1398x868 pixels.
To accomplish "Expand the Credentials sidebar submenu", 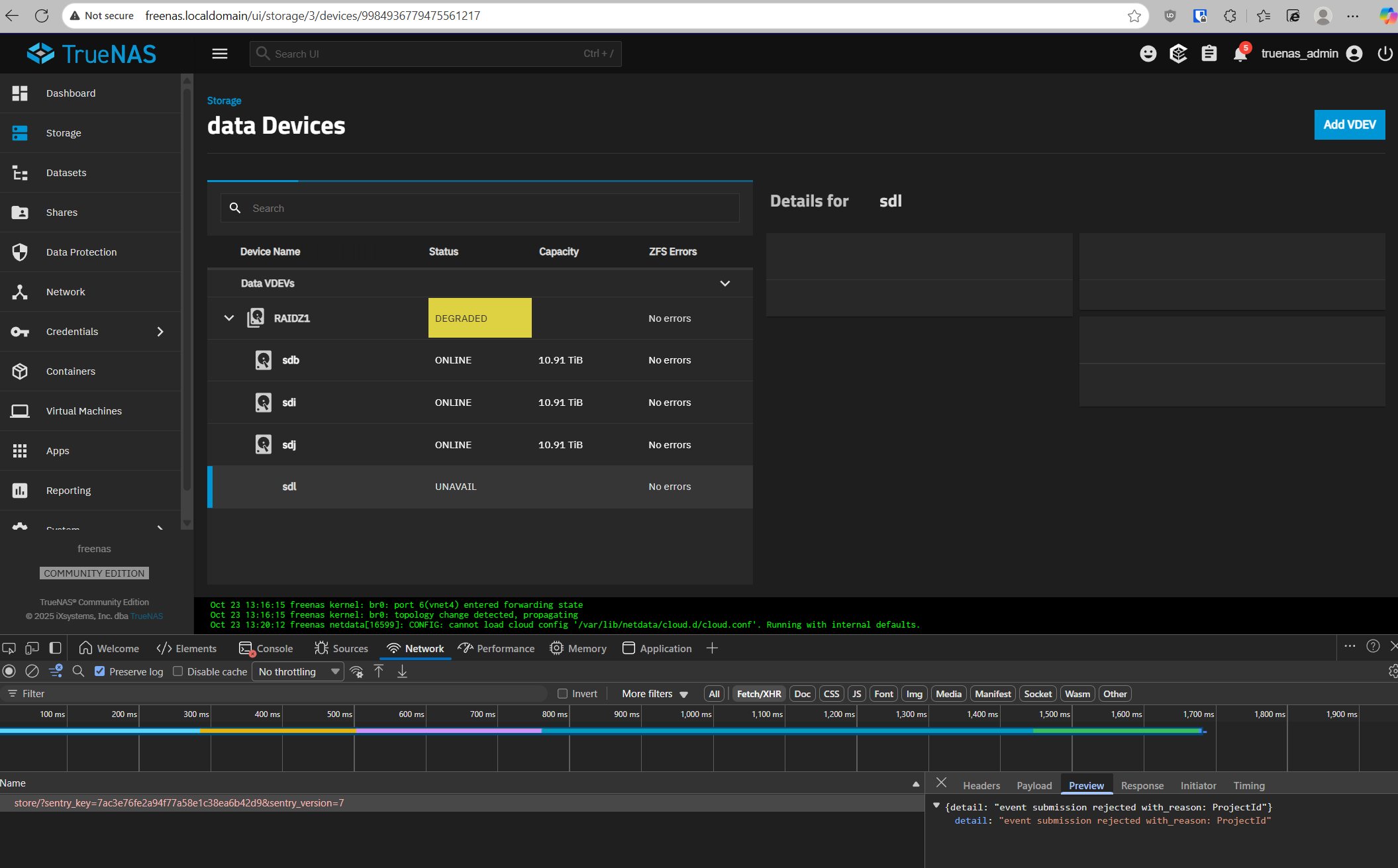I will [160, 332].
